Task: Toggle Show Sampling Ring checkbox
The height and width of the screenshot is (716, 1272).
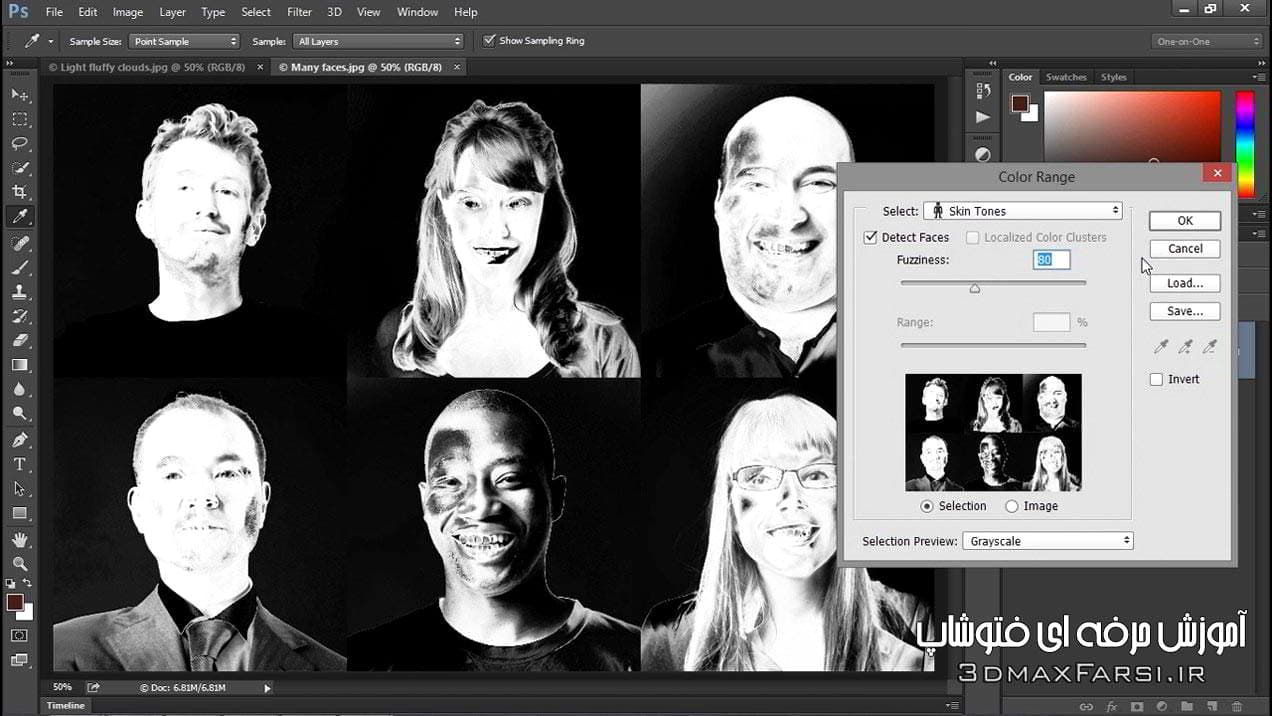Action: pos(489,41)
